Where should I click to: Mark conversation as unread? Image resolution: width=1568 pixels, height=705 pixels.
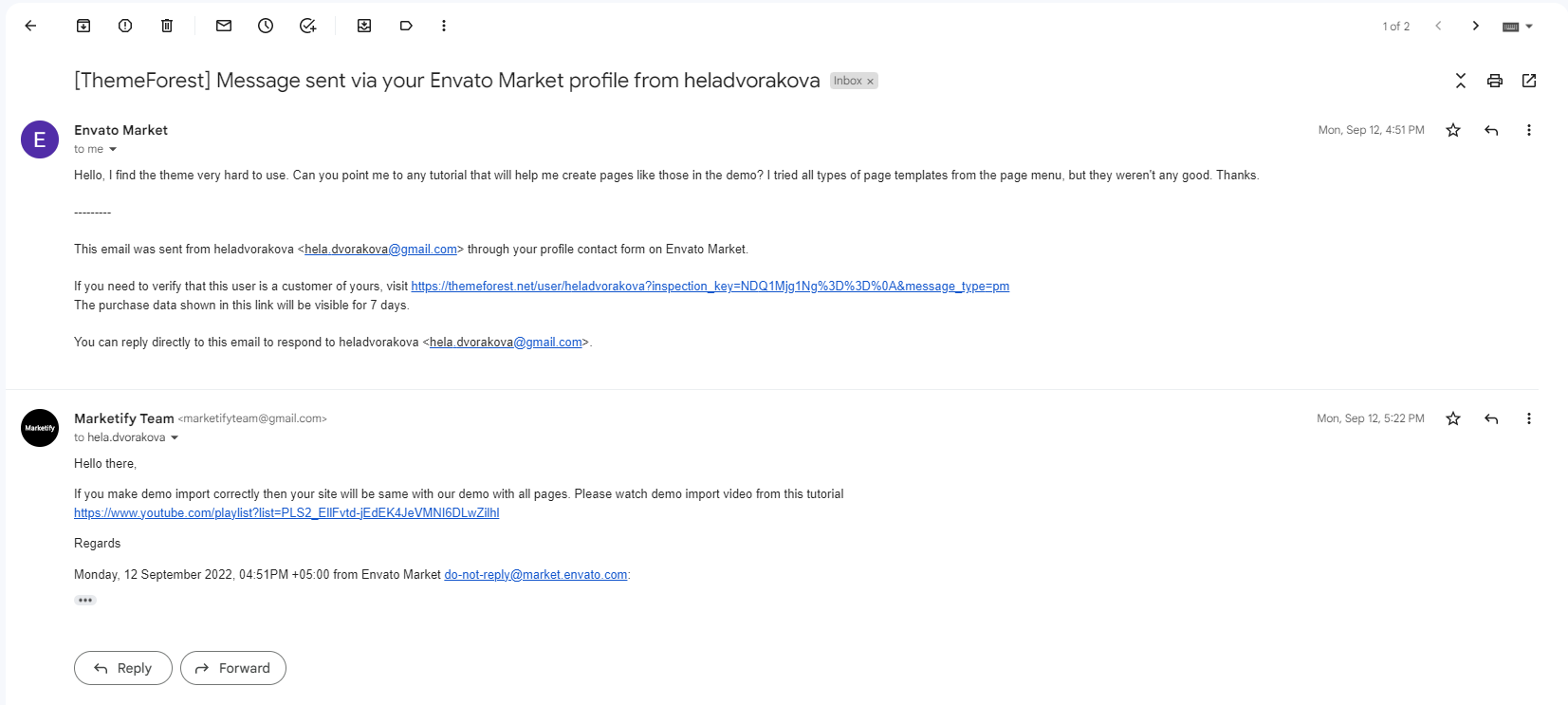[x=224, y=26]
